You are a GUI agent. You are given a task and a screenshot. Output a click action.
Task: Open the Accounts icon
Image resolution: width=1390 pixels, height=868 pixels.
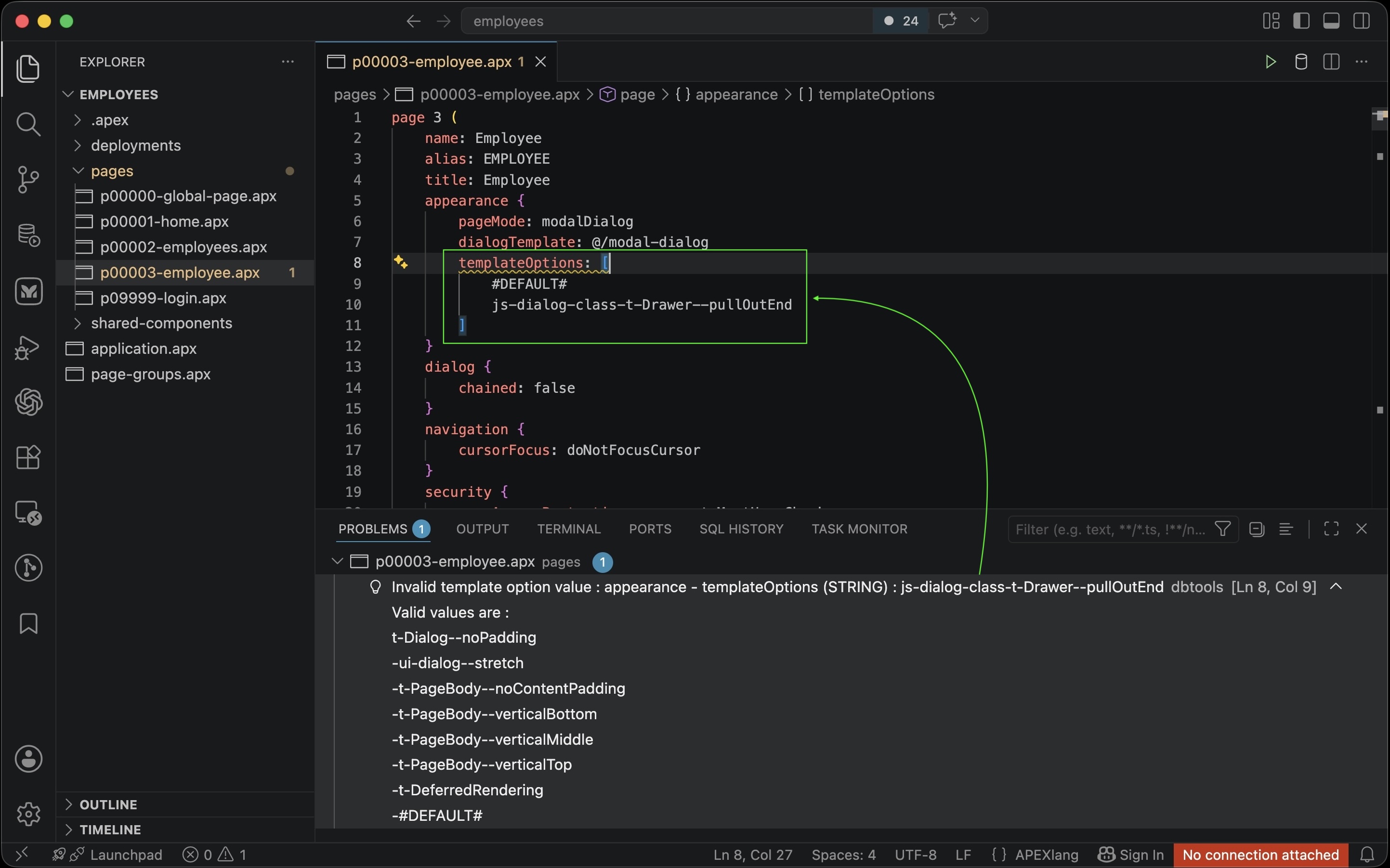(x=28, y=759)
